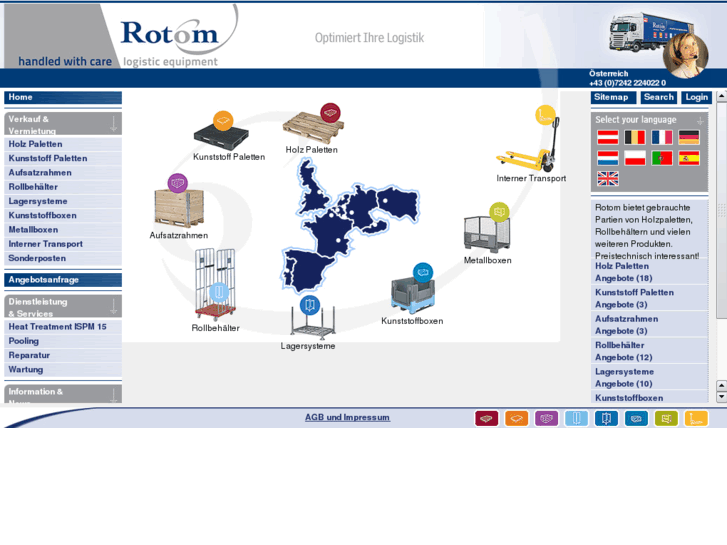Open Interner Transport in the left menu
727x545 pixels.
(63, 244)
